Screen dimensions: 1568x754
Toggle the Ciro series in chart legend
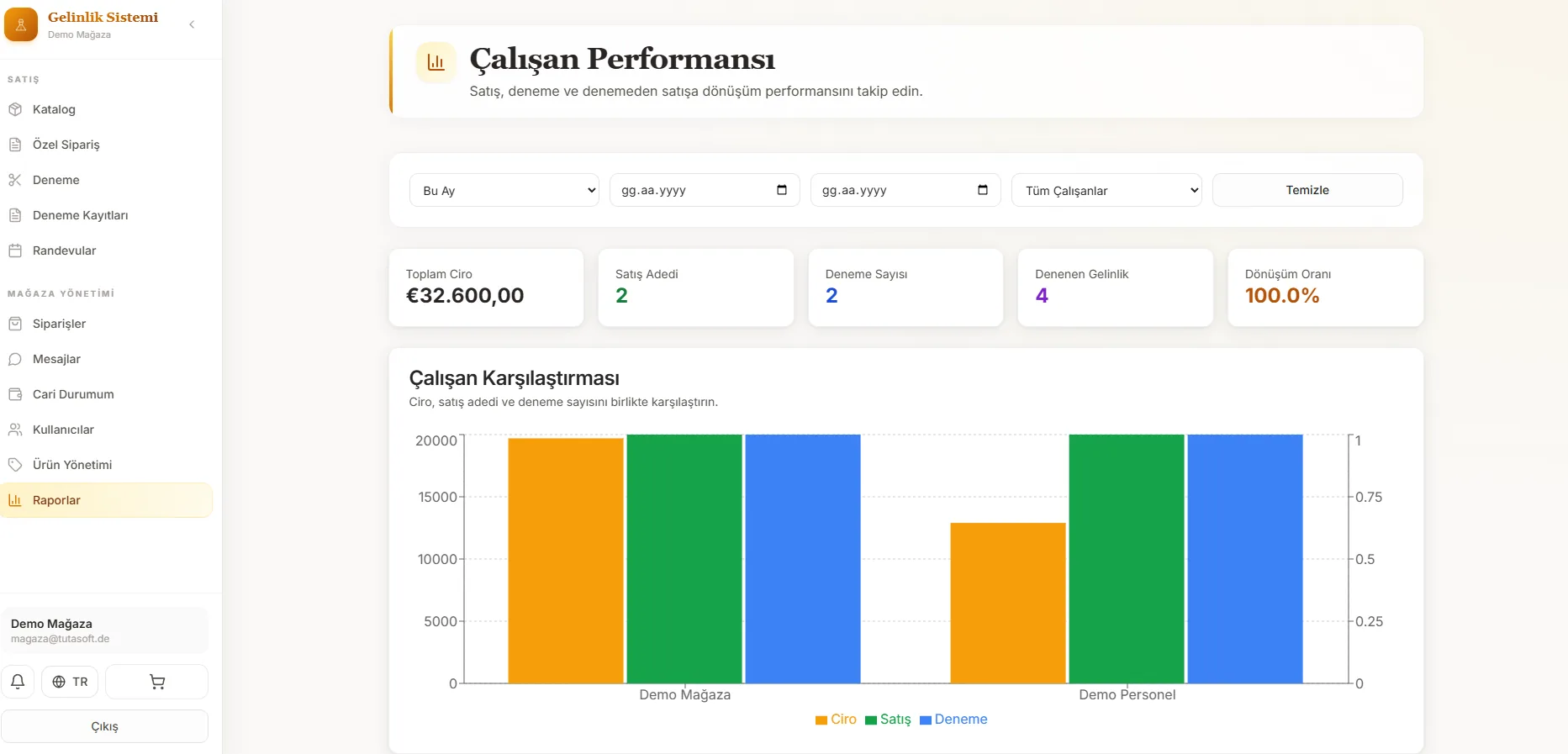point(836,720)
